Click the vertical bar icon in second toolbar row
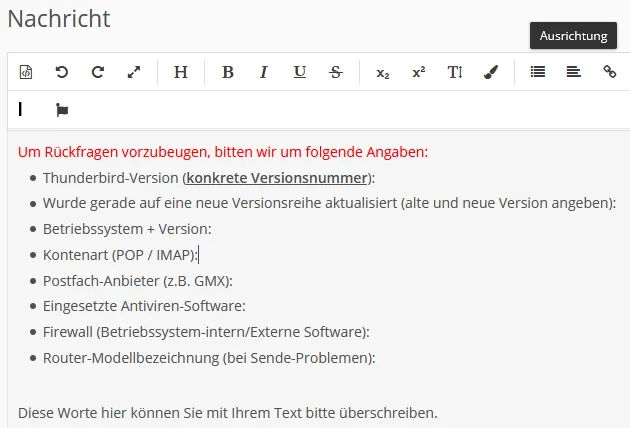The image size is (630, 428). (20, 109)
